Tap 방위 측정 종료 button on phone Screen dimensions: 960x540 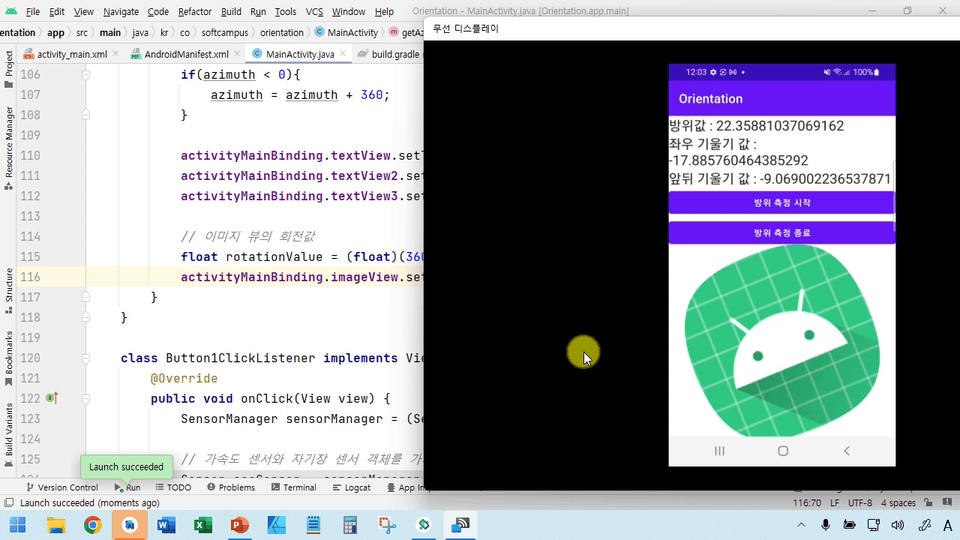tap(782, 233)
